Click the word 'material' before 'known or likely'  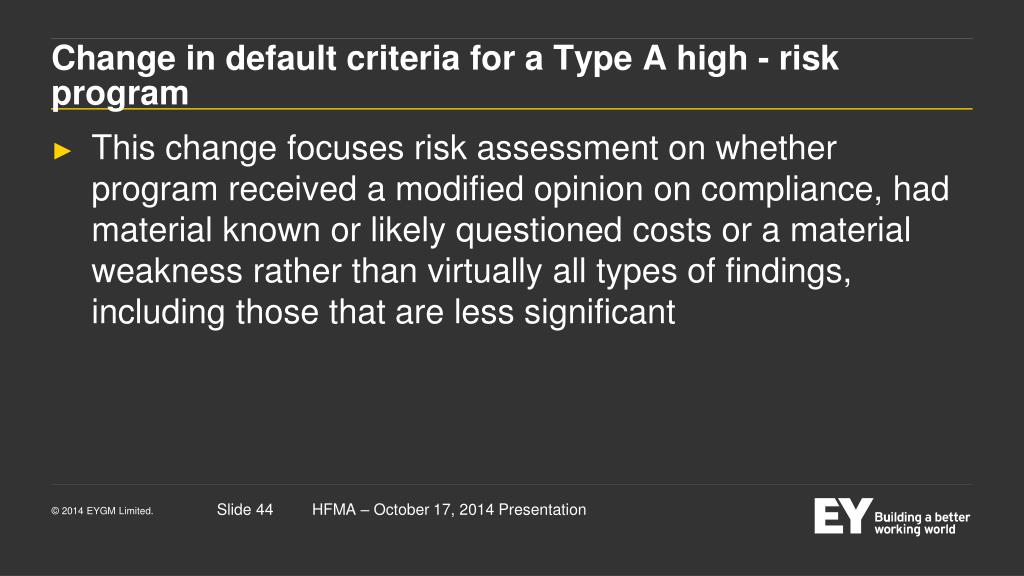coord(152,231)
